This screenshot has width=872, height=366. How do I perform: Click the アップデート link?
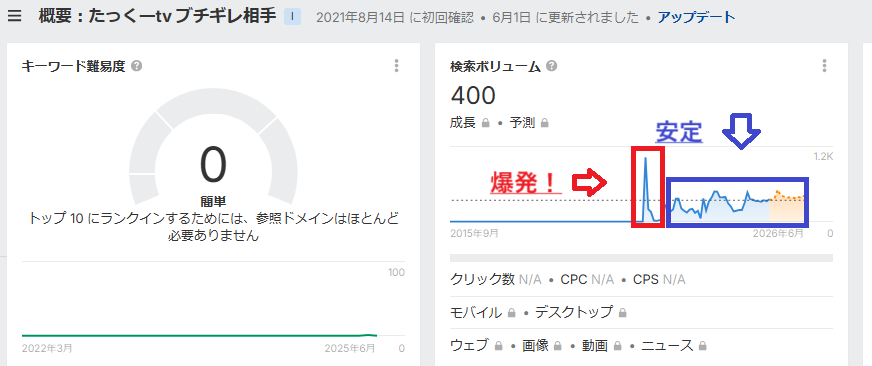pyautogui.click(x=696, y=17)
